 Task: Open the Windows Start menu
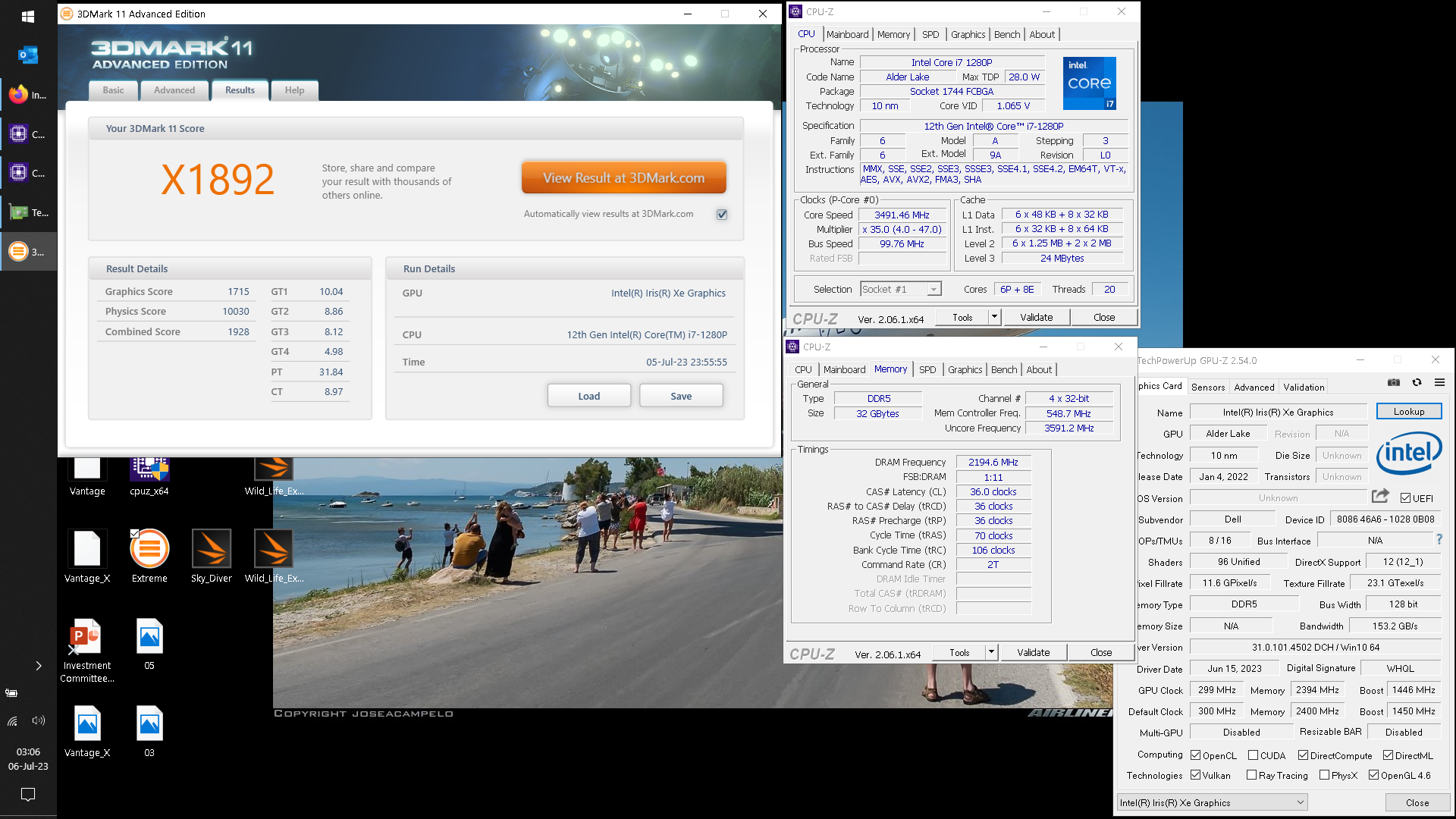point(28,16)
